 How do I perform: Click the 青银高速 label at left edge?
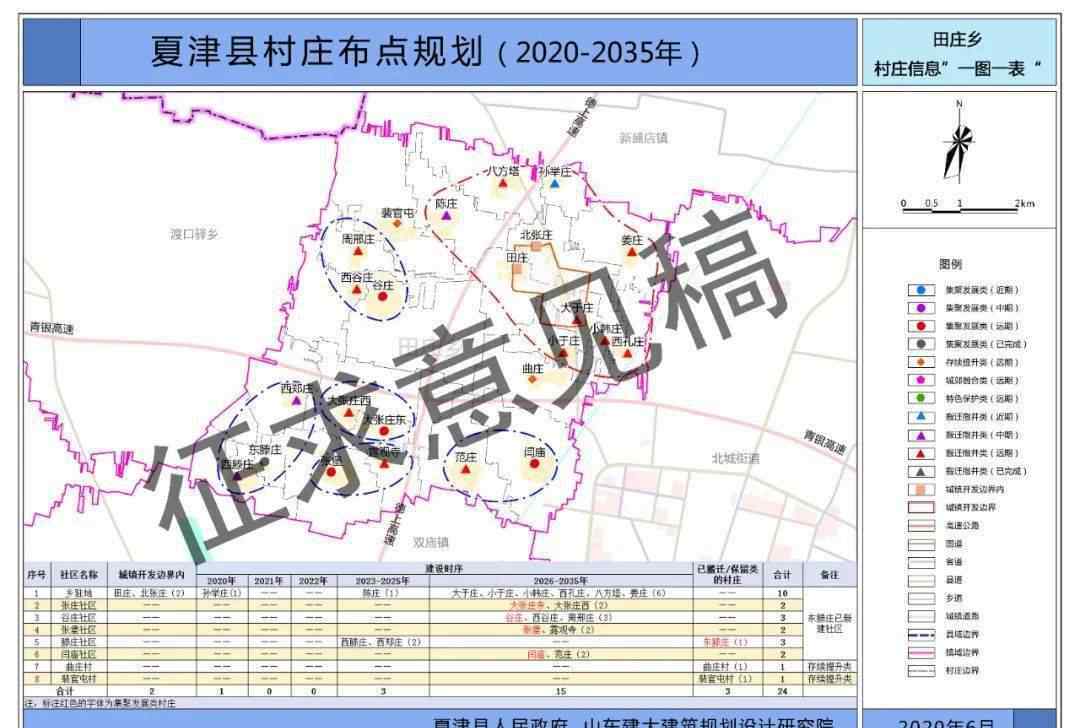tap(52, 329)
